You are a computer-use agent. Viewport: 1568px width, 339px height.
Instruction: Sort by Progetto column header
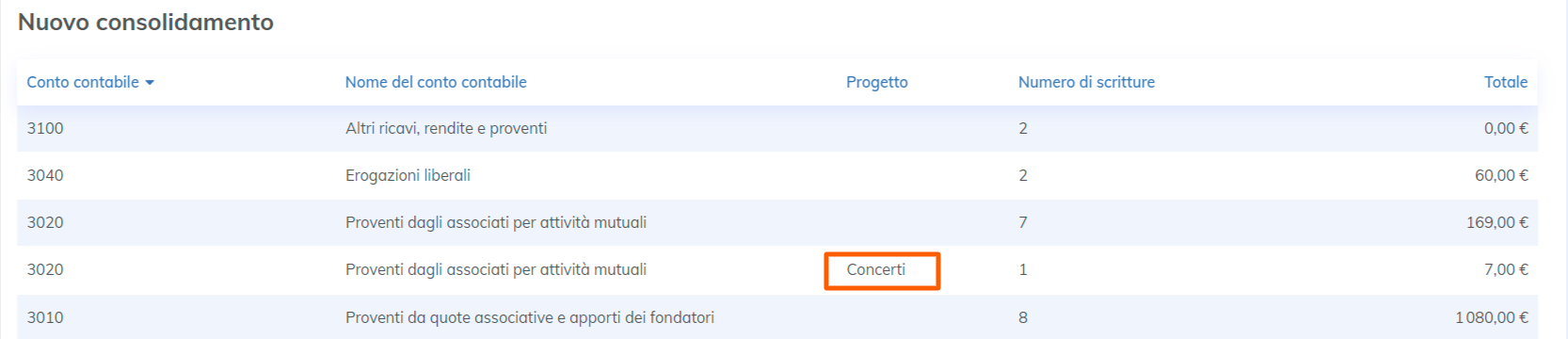click(x=877, y=82)
